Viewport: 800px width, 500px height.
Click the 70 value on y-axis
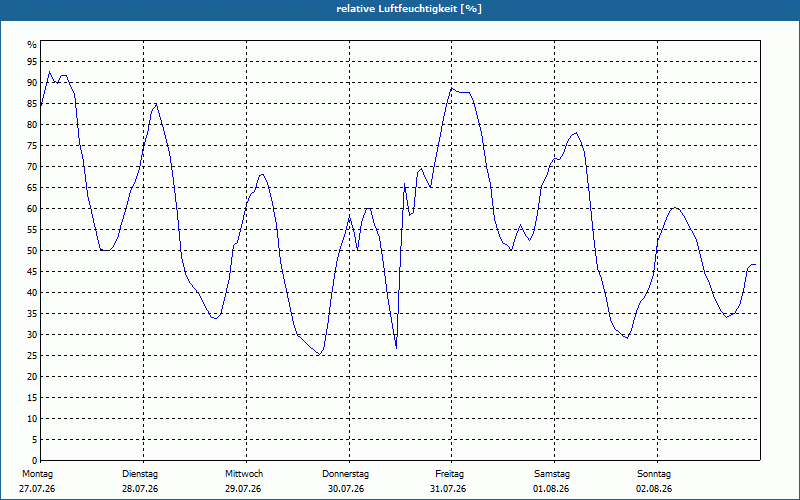click(32, 167)
